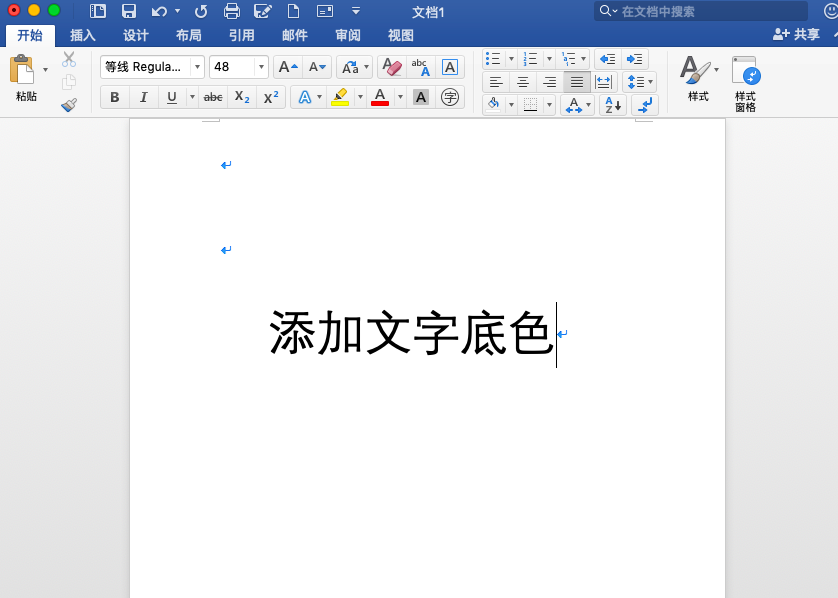
Task: Increase font size with the A up button
Action: pos(288,67)
